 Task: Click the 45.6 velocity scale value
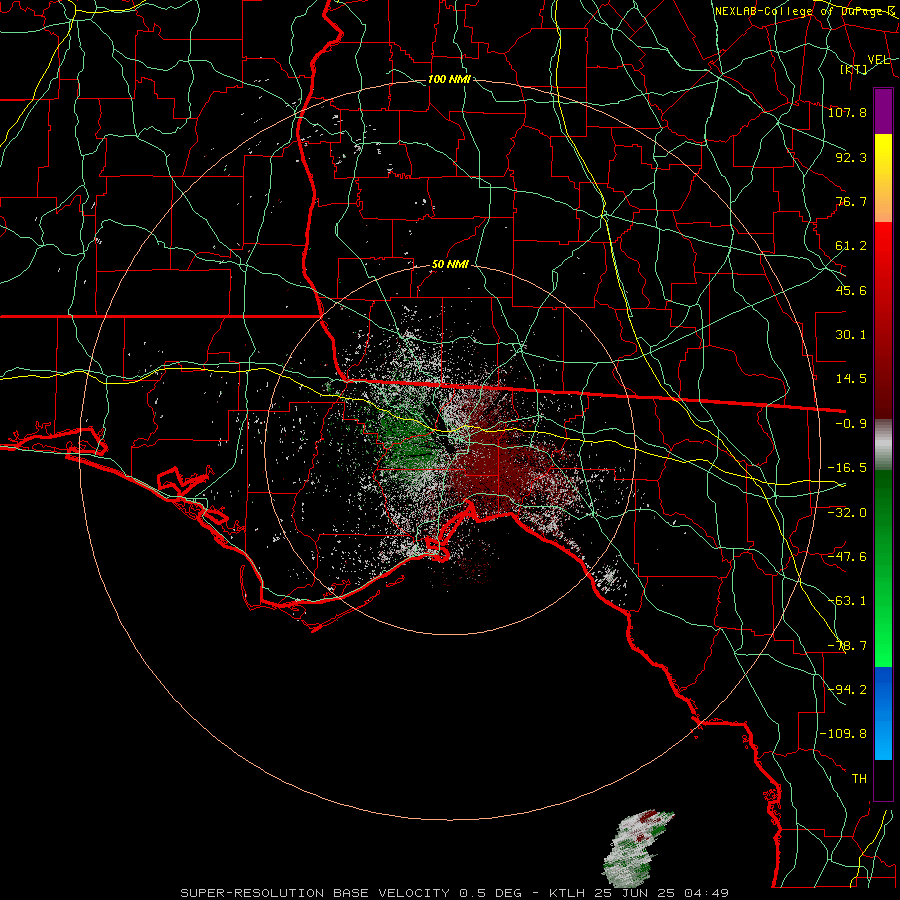(851, 290)
